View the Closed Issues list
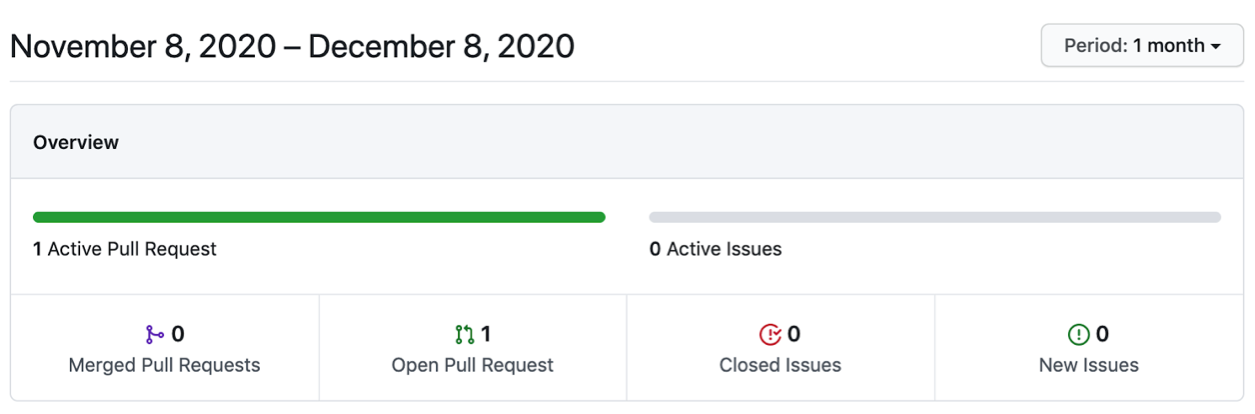Viewport: 1255px width, 414px height. pyautogui.click(x=780, y=365)
